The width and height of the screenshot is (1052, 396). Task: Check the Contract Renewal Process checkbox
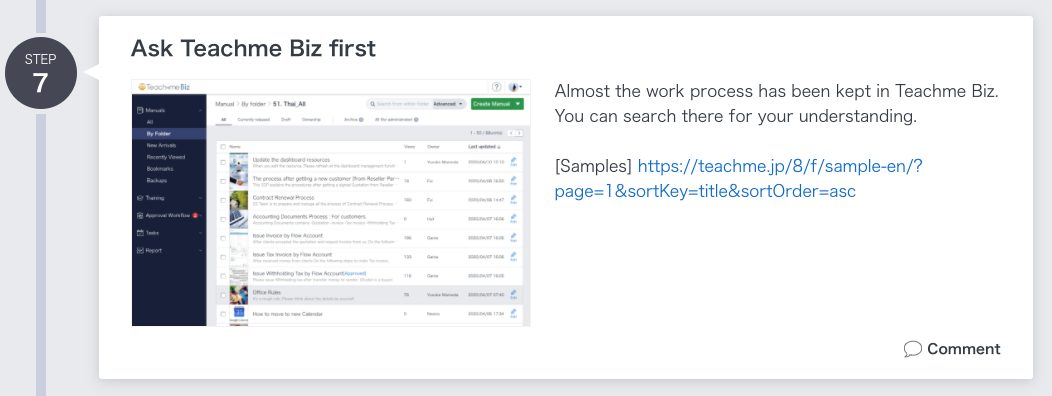point(223,200)
